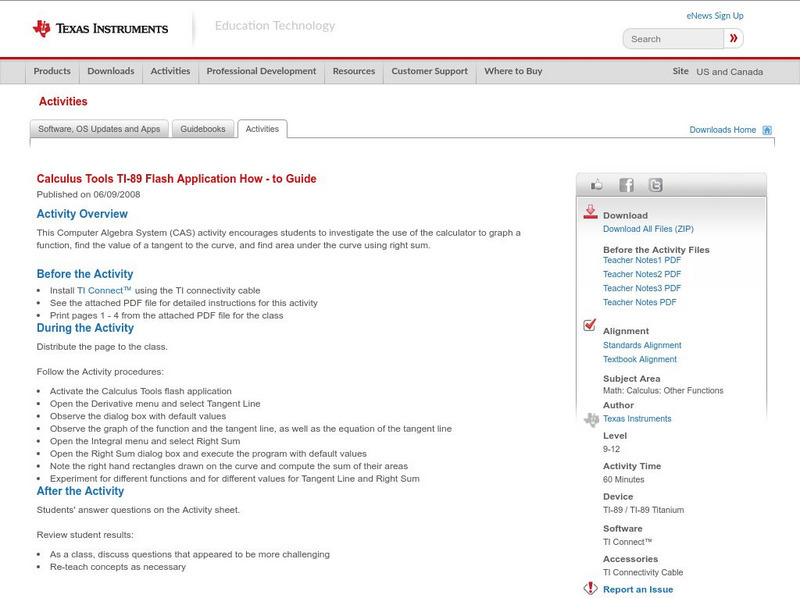The width and height of the screenshot is (800, 598).
Task: Share via the Facebook icon
Action: 626,185
